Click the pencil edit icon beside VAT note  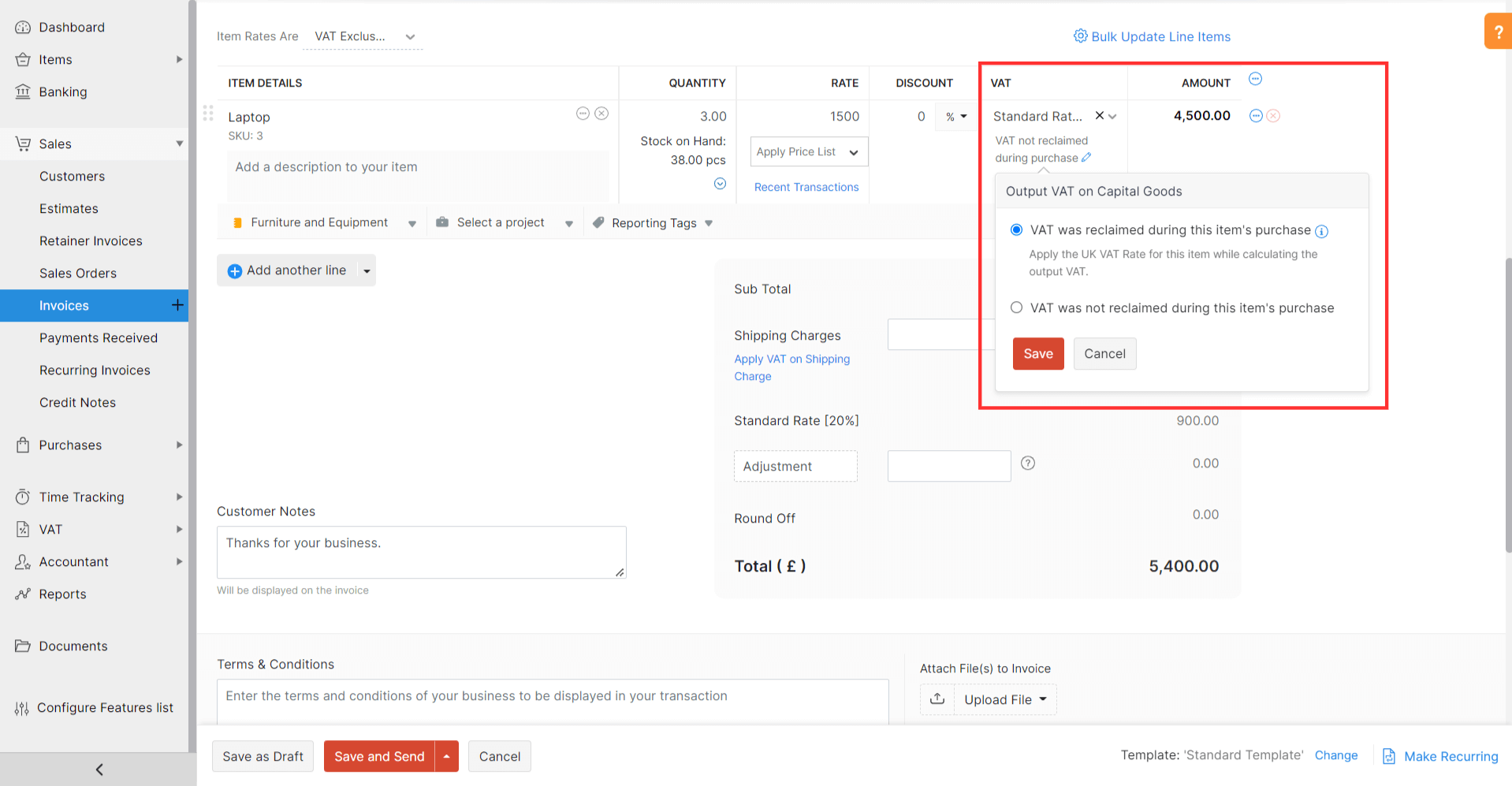coord(1086,158)
